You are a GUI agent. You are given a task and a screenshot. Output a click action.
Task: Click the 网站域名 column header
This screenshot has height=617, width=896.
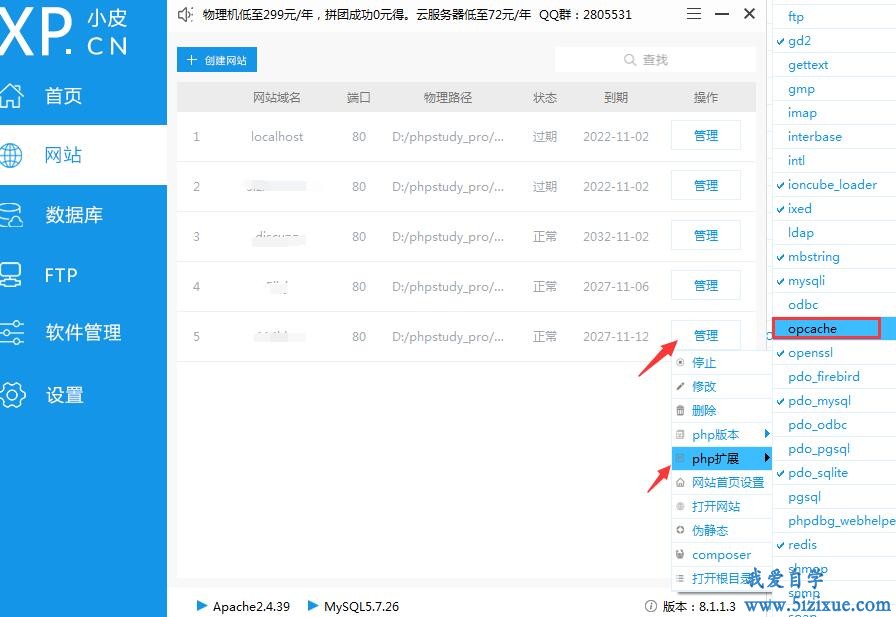(277, 98)
